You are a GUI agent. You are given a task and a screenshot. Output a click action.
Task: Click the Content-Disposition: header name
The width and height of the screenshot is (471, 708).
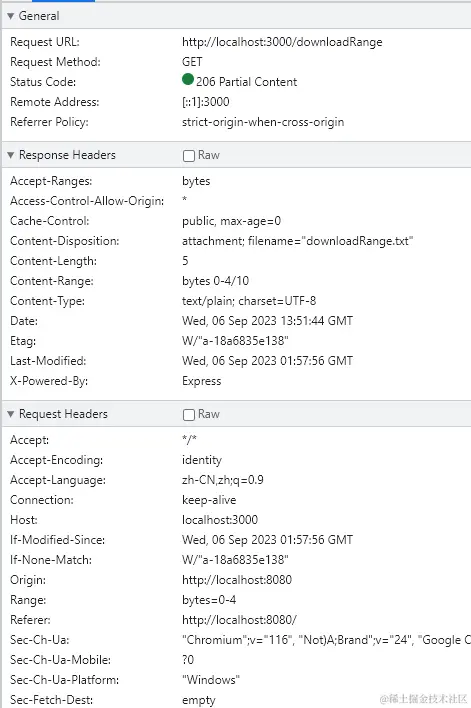65,241
